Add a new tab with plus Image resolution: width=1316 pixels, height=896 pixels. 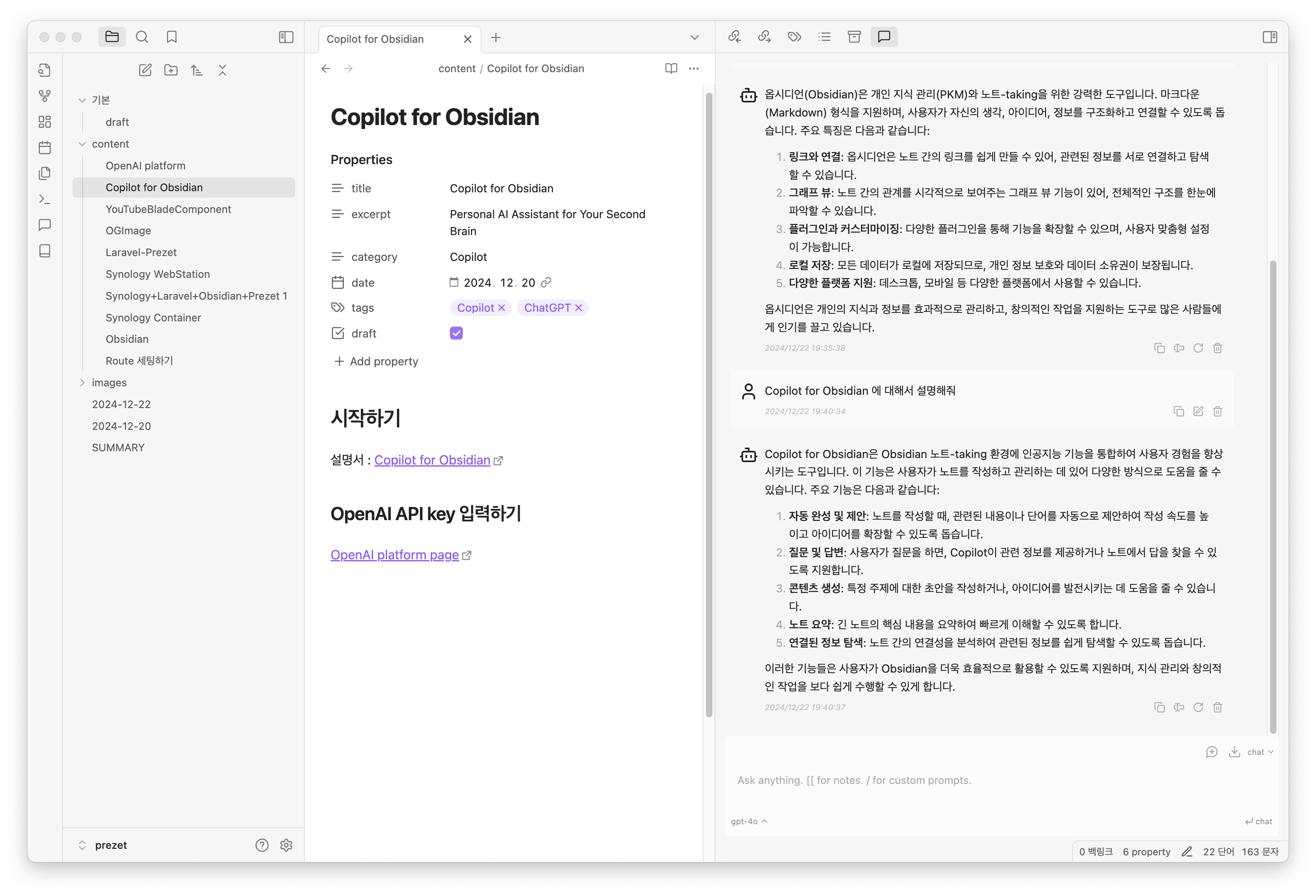496,38
